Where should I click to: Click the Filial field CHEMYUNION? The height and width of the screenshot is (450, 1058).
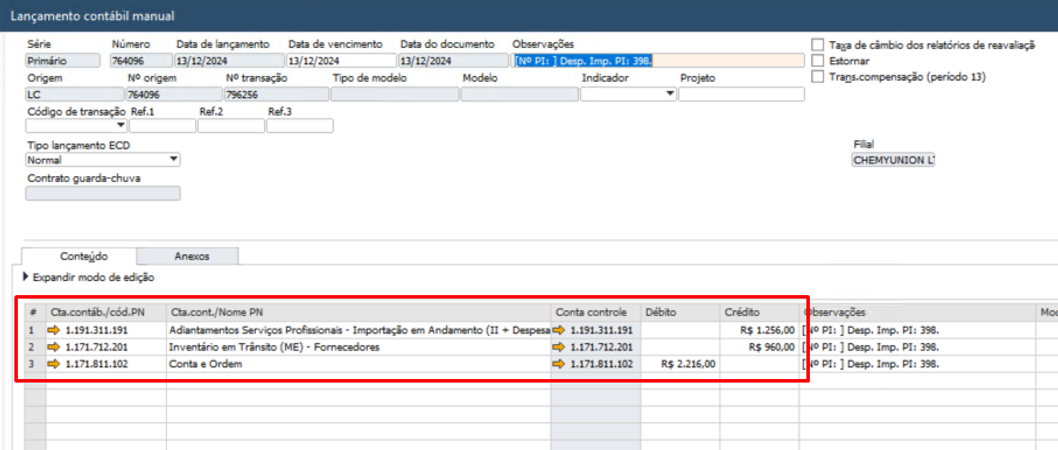point(893,161)
